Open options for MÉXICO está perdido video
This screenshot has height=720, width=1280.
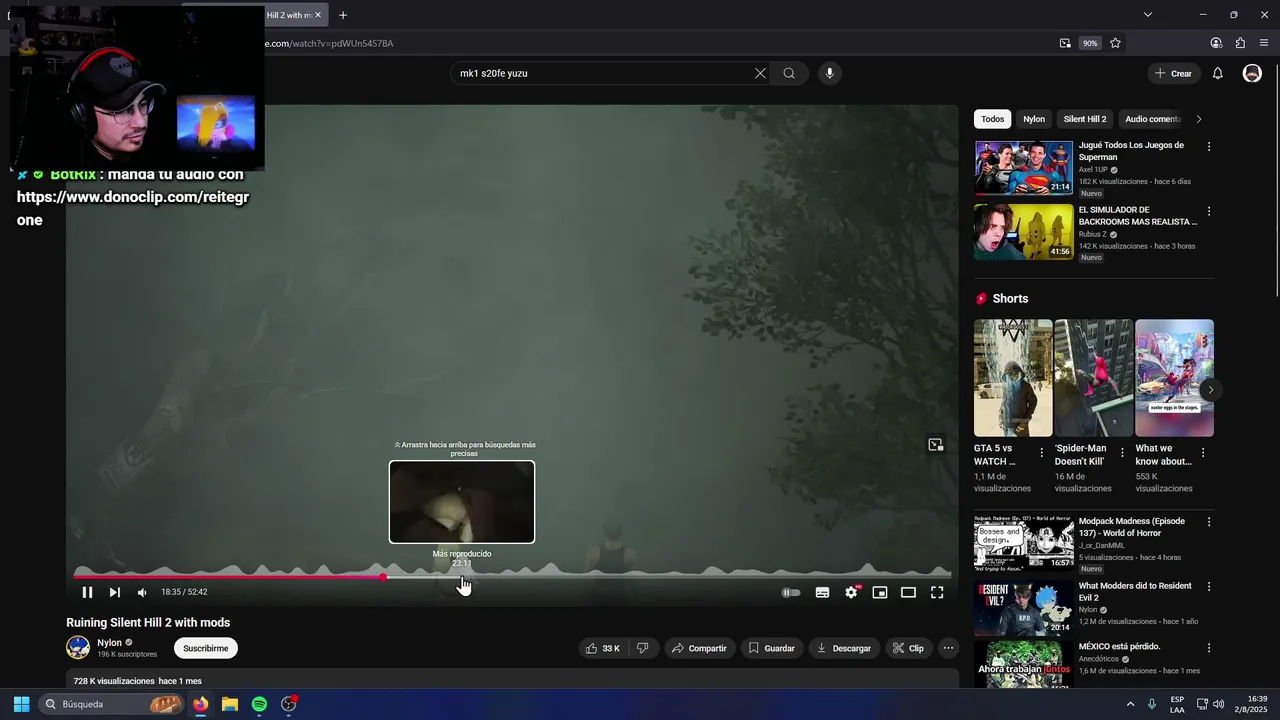coord(1209,648)
